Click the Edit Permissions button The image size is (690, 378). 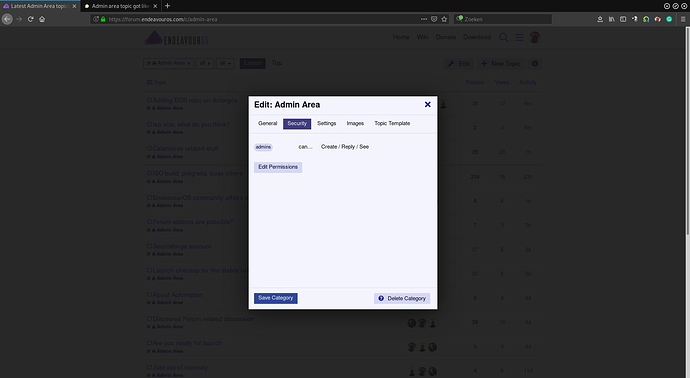[278, 167]
